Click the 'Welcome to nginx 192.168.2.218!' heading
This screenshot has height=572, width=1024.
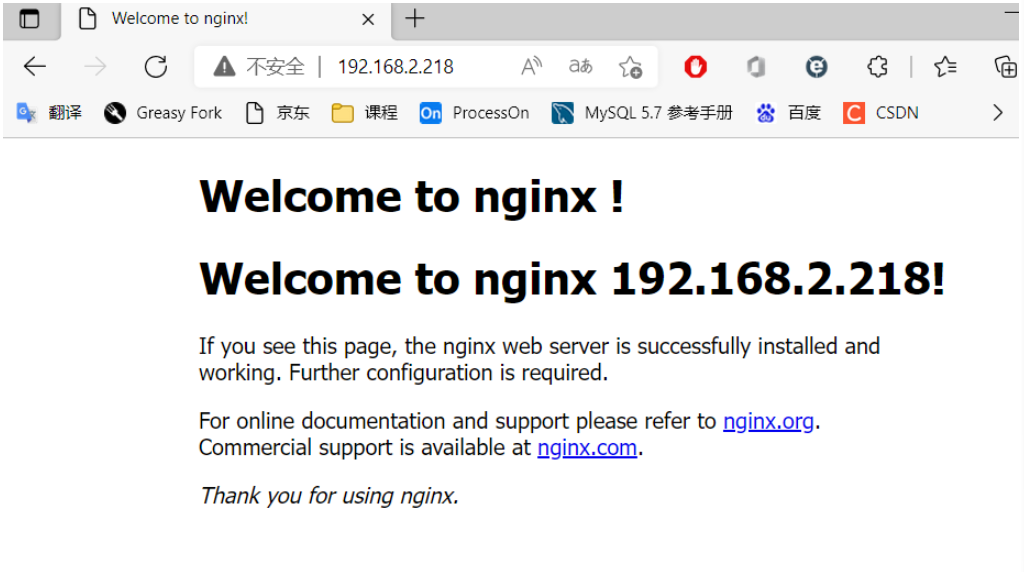[572, 279]
